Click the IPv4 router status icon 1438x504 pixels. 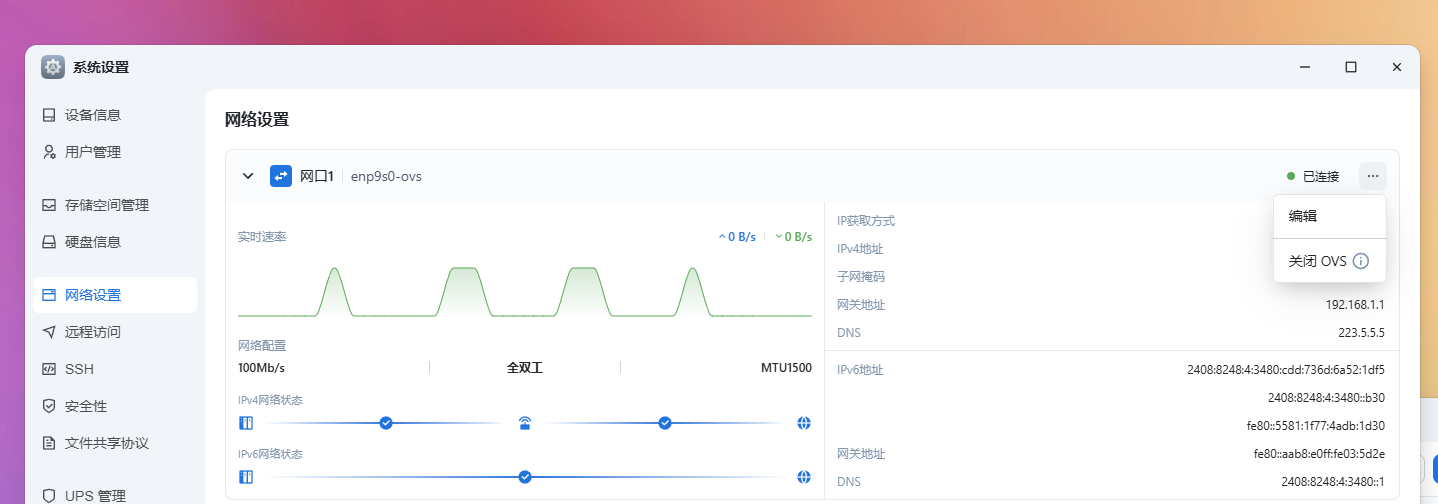point(525,423)
